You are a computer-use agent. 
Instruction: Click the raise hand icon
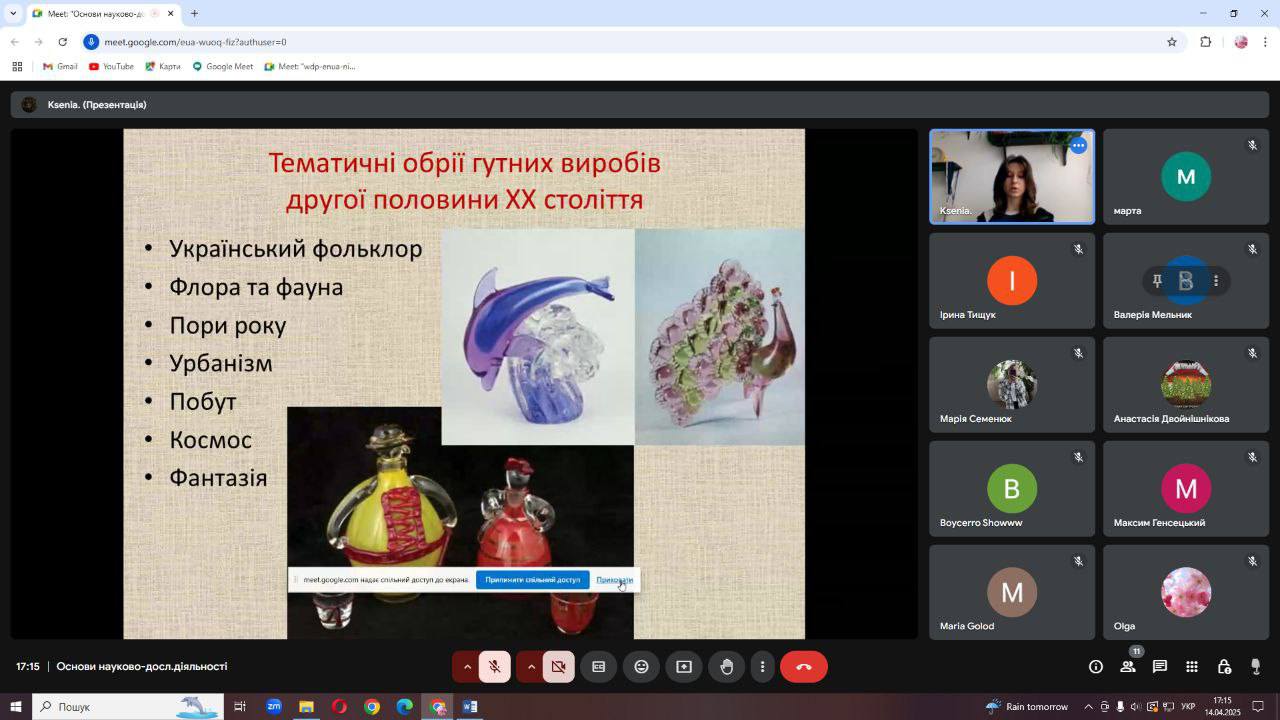tap(727, 667)
